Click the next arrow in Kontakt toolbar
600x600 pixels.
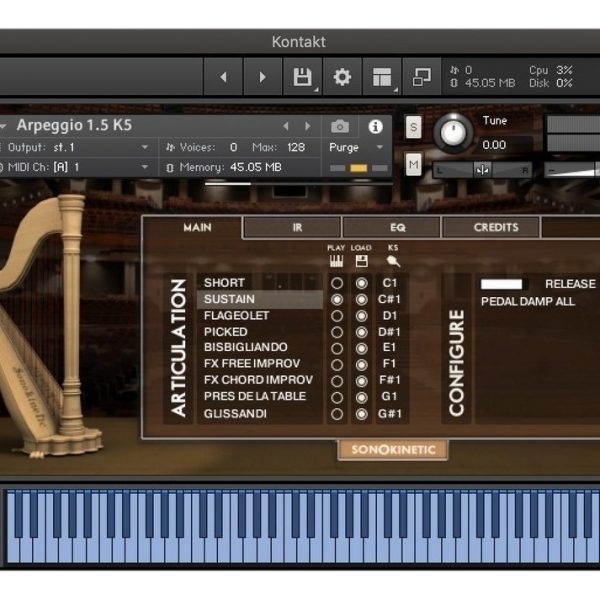[262, 77]
